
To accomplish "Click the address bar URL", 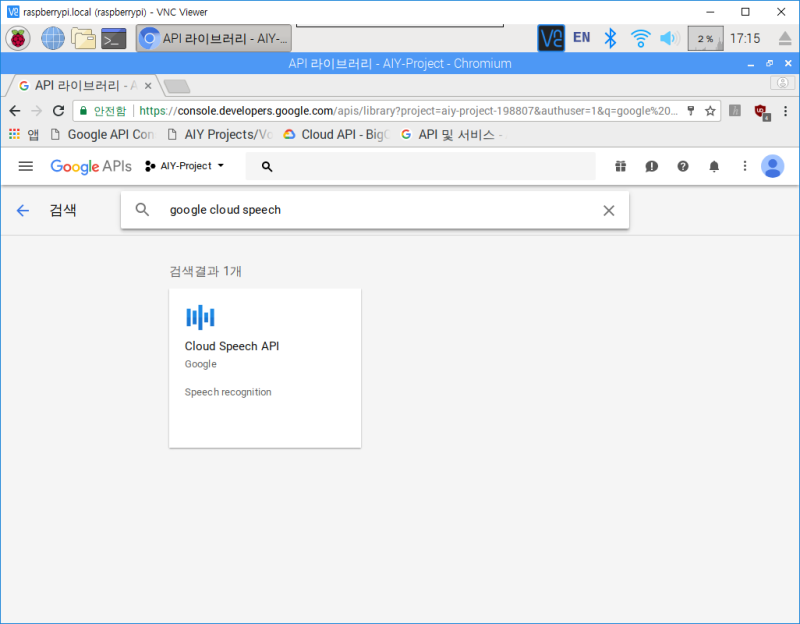I will click(x=408, y=111).
